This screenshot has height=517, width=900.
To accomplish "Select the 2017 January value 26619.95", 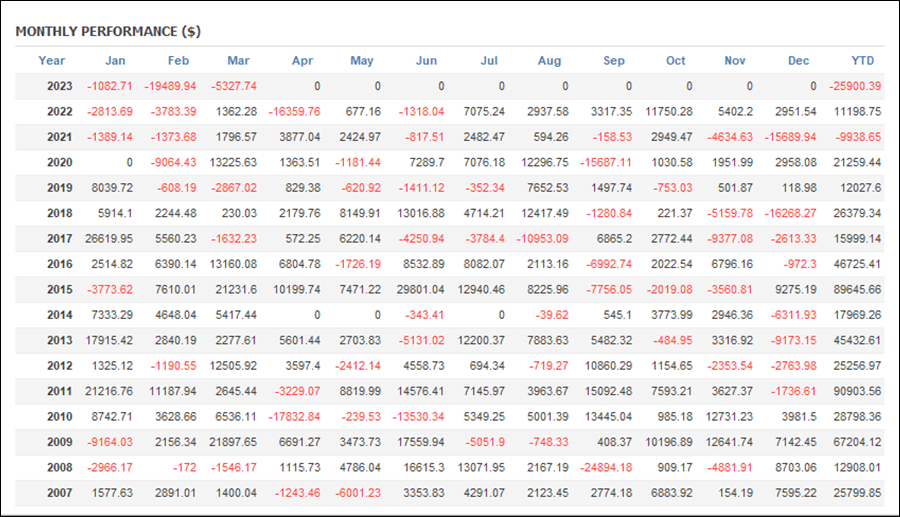I will pyautogui.click(x=108, y=239).
